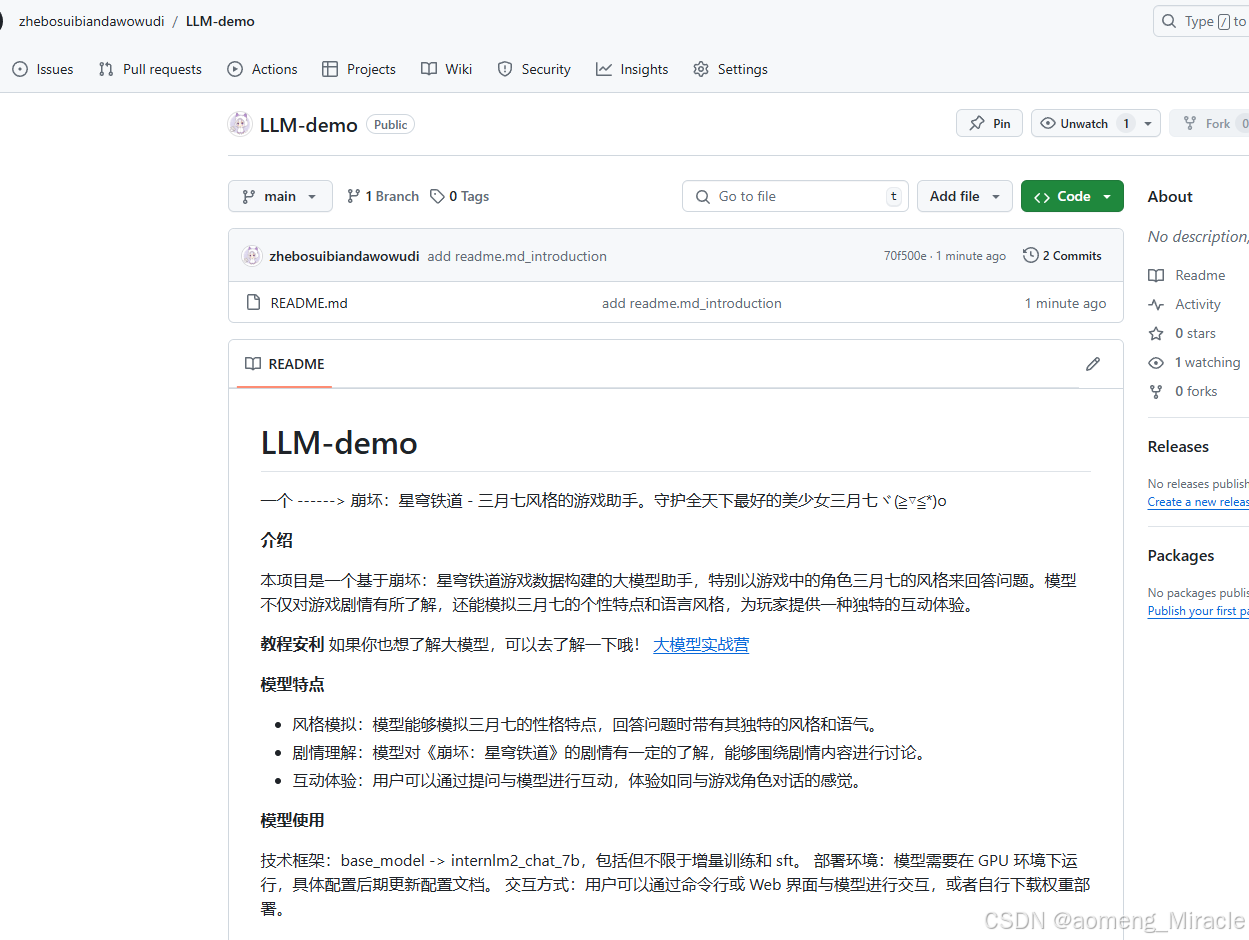Fork the repository
This screenshot has height=940, width=1249.
pos(1208,123)
